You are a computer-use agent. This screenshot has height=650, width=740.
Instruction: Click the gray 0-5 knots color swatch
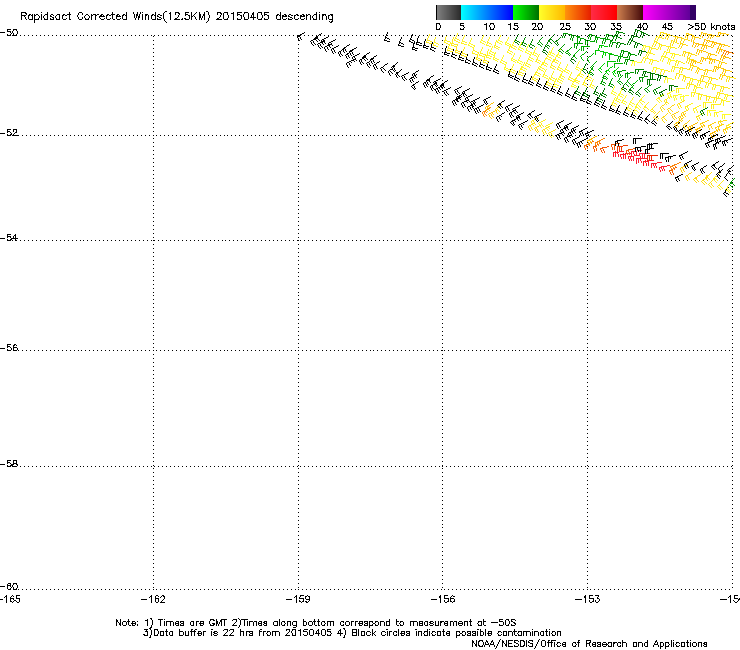click(448, 12)
